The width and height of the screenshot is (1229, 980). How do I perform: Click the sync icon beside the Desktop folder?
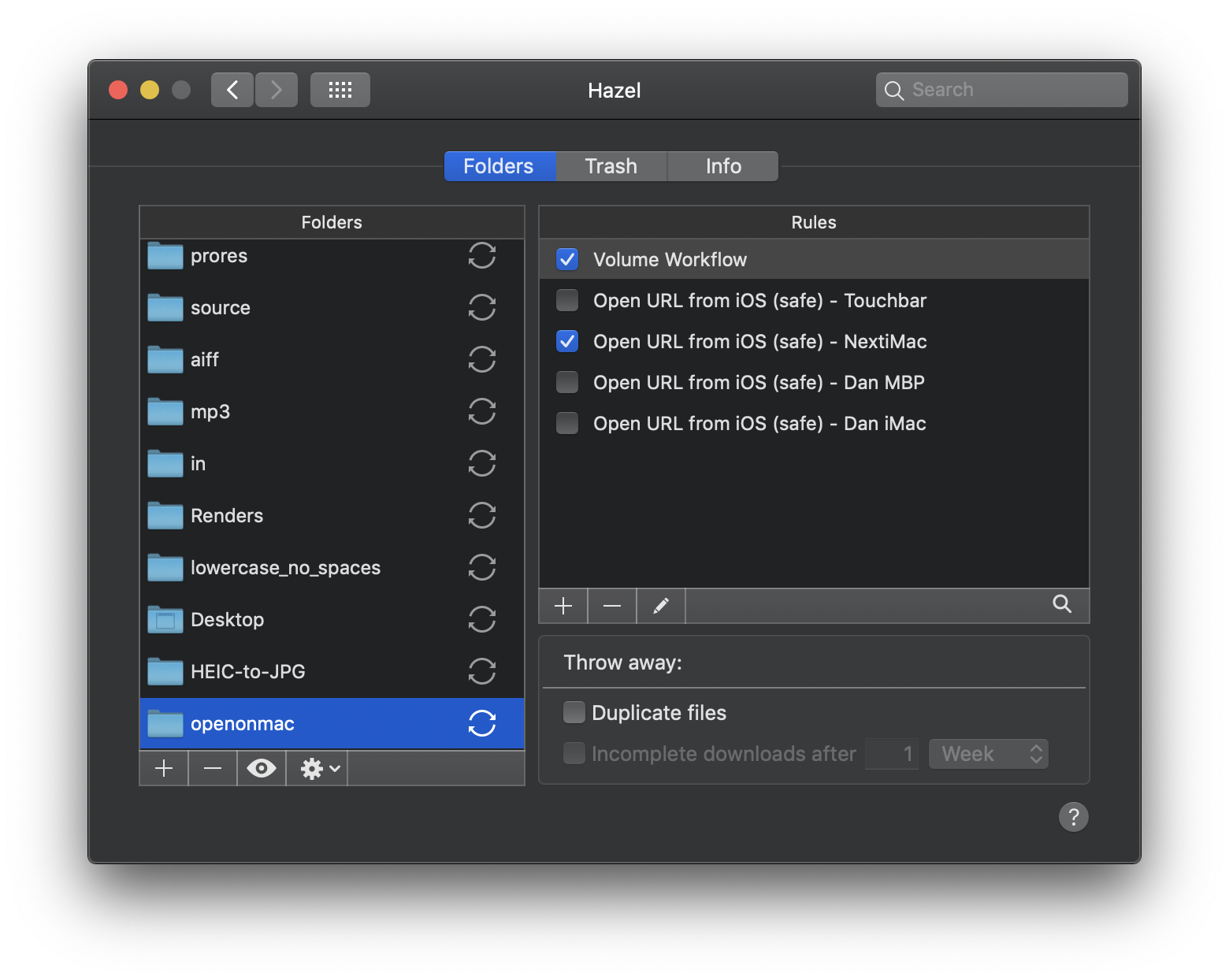[481, 619]
